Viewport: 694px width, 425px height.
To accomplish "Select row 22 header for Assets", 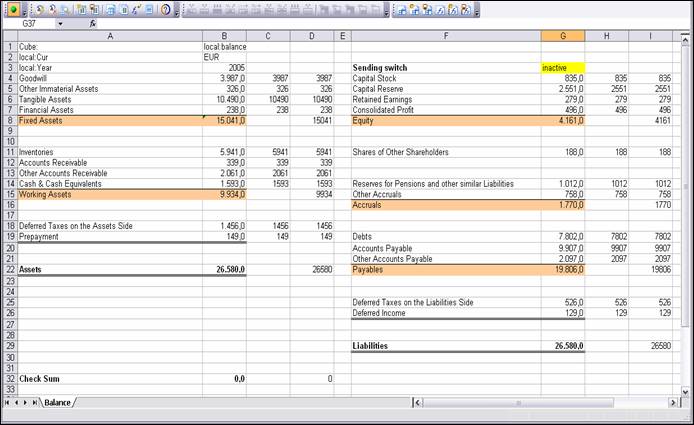I will (x=8, y=269).
